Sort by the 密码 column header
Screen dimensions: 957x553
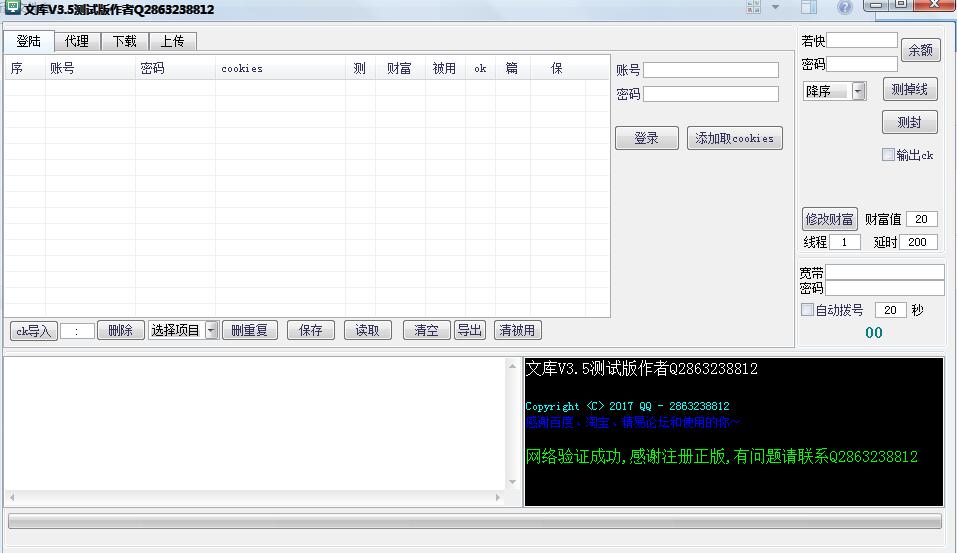(175, 68)
